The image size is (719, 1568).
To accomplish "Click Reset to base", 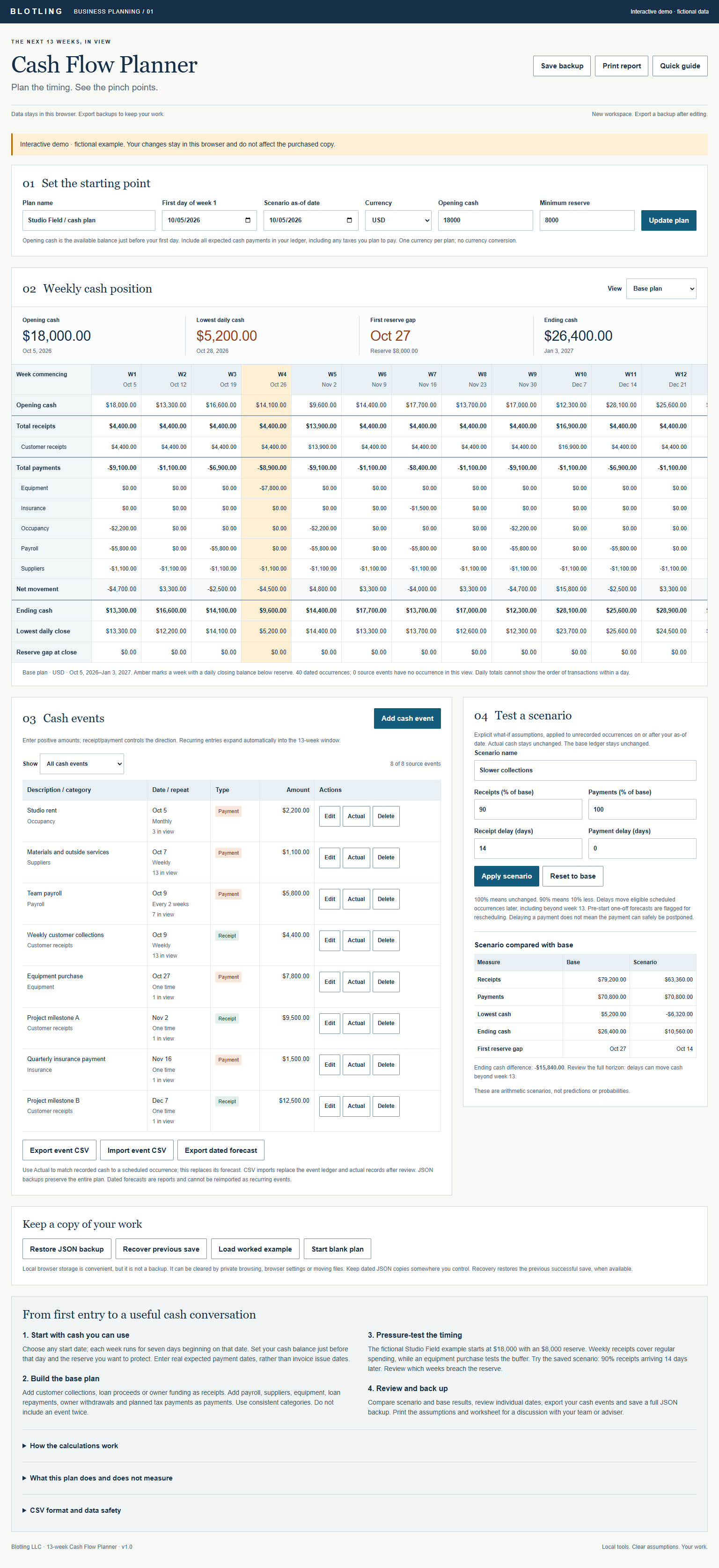I will point(573,876).
